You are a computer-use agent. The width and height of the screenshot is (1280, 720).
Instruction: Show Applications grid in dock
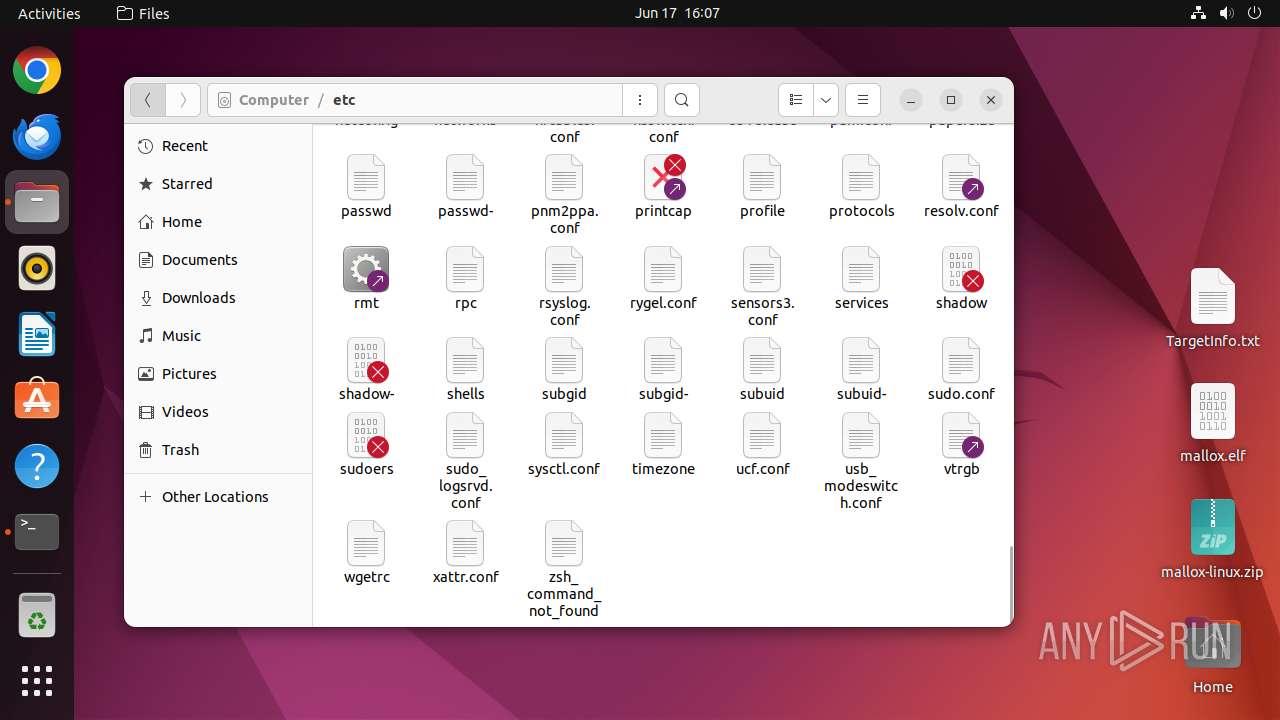coord(37,681)
